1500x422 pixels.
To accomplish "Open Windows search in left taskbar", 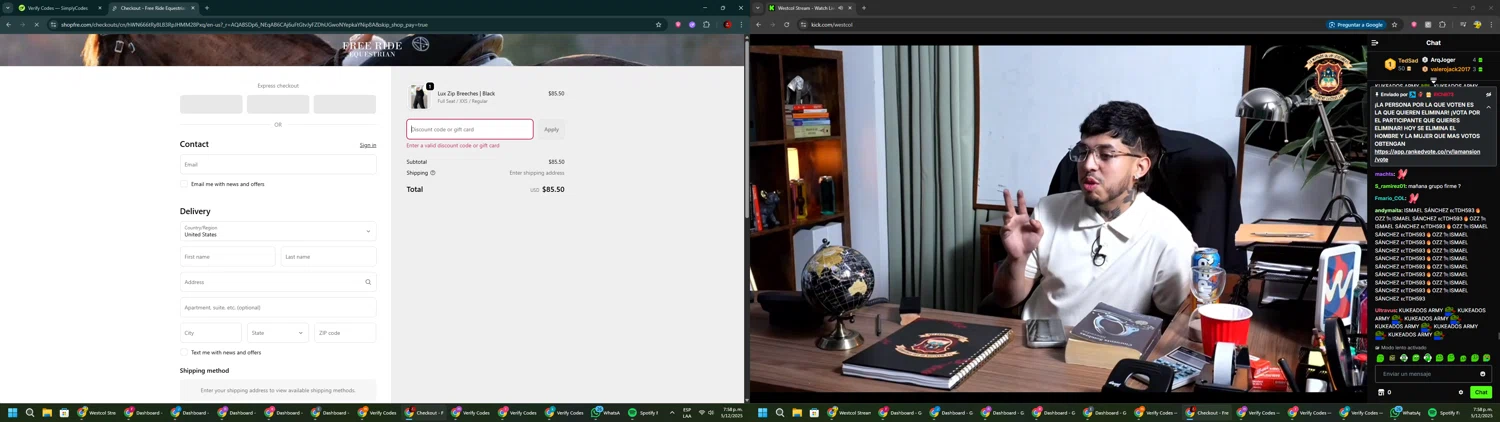I will click(30, 412).
